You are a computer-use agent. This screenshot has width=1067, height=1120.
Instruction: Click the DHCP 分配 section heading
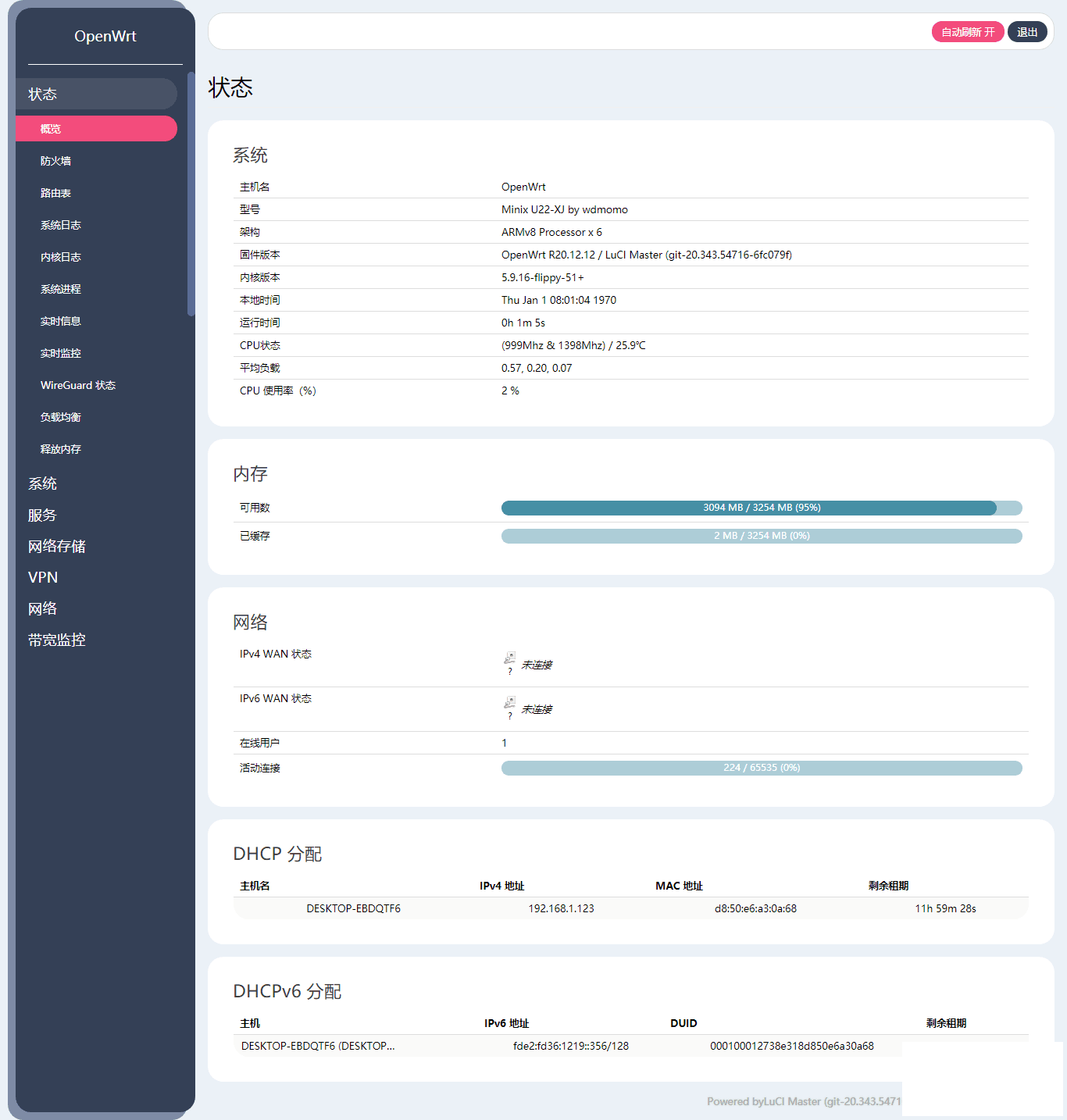click(x=277, y=854)
